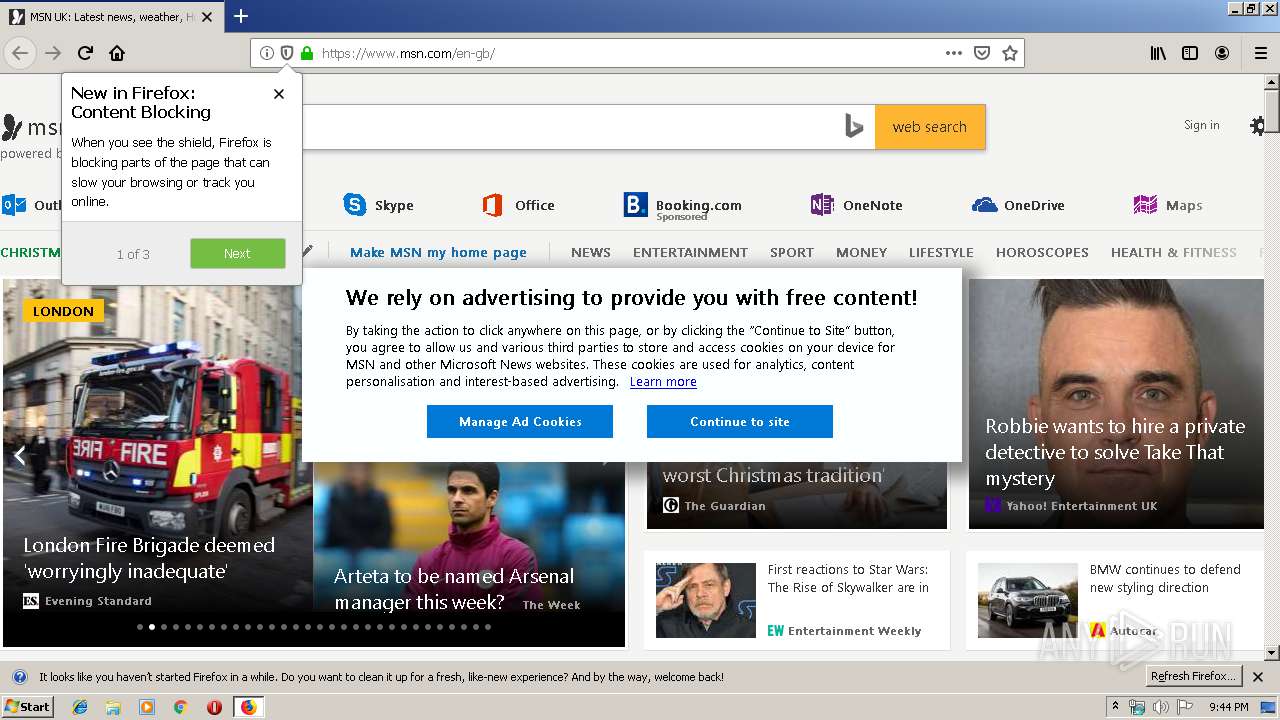Click the MSN web search input field
This screenshot has width=1280, height=720.
[x=570, y=127]
